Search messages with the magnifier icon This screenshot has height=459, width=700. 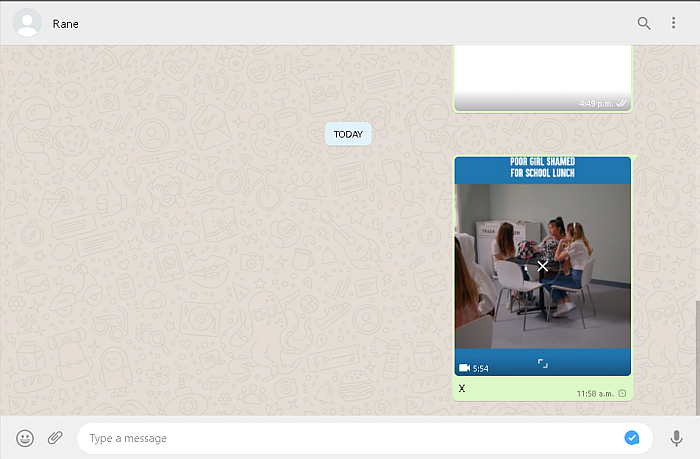(x=643, y=23)
